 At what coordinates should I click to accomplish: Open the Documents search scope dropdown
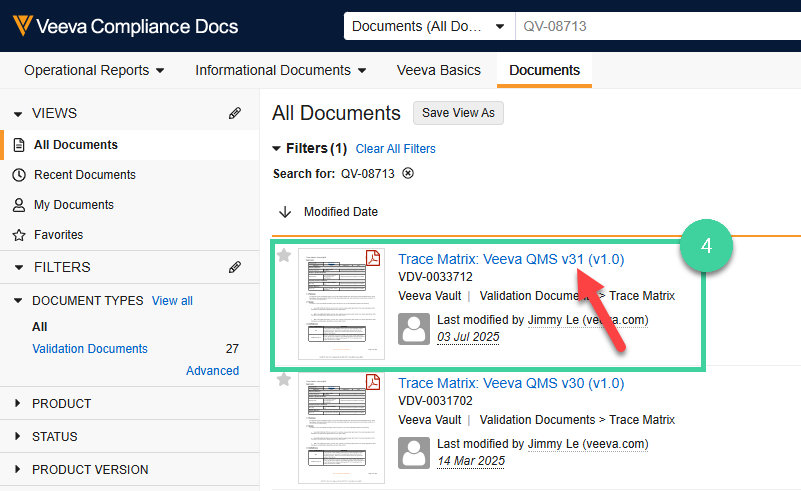pos(429,26)
